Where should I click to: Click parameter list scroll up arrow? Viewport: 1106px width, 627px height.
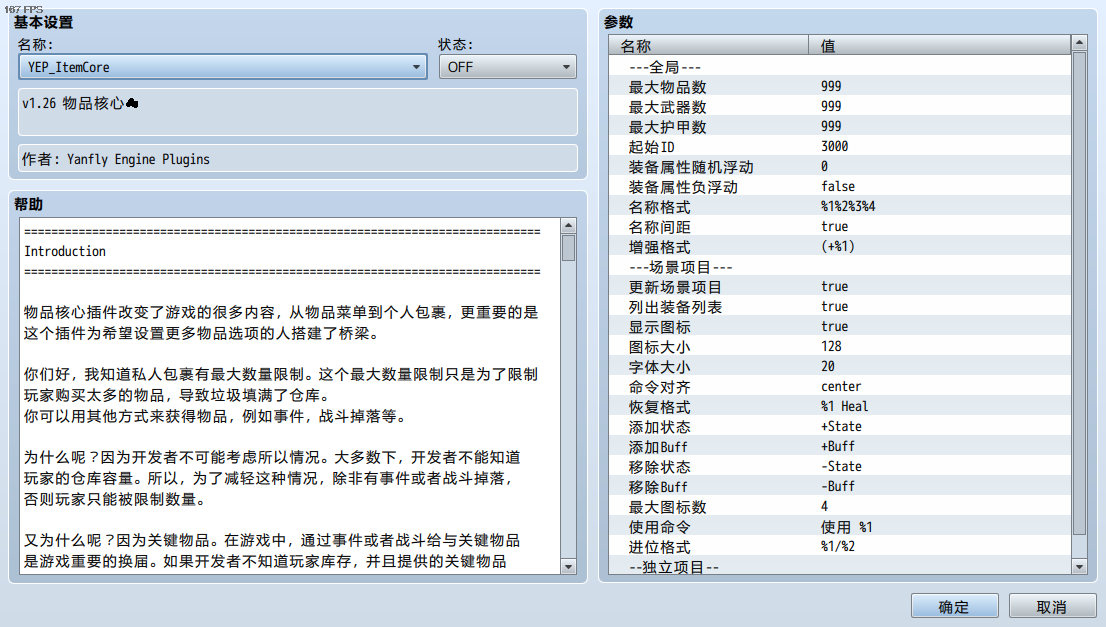[x=1079, y=43]
